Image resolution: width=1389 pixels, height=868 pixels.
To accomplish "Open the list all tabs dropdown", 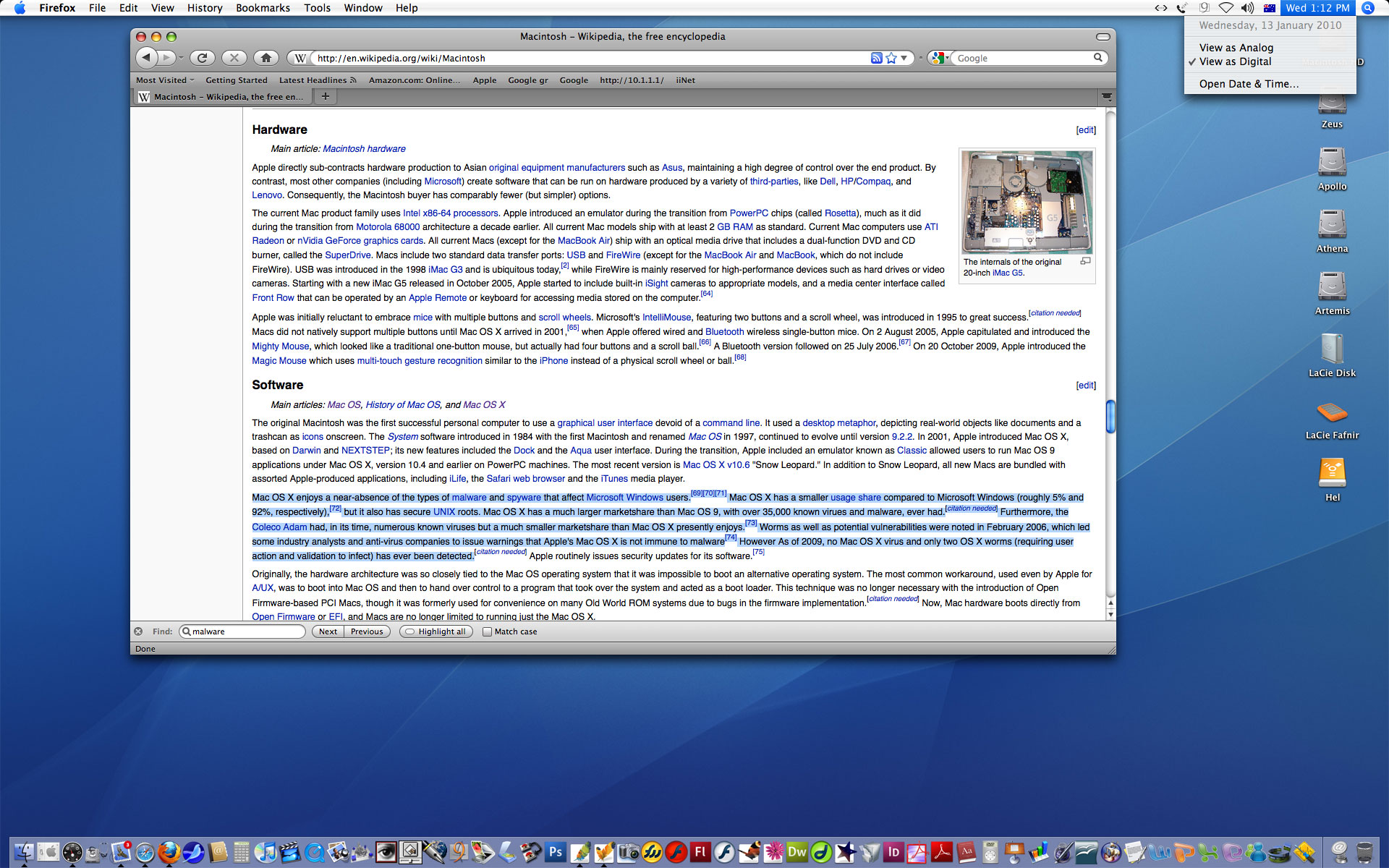I will [x=1106, y=96].
